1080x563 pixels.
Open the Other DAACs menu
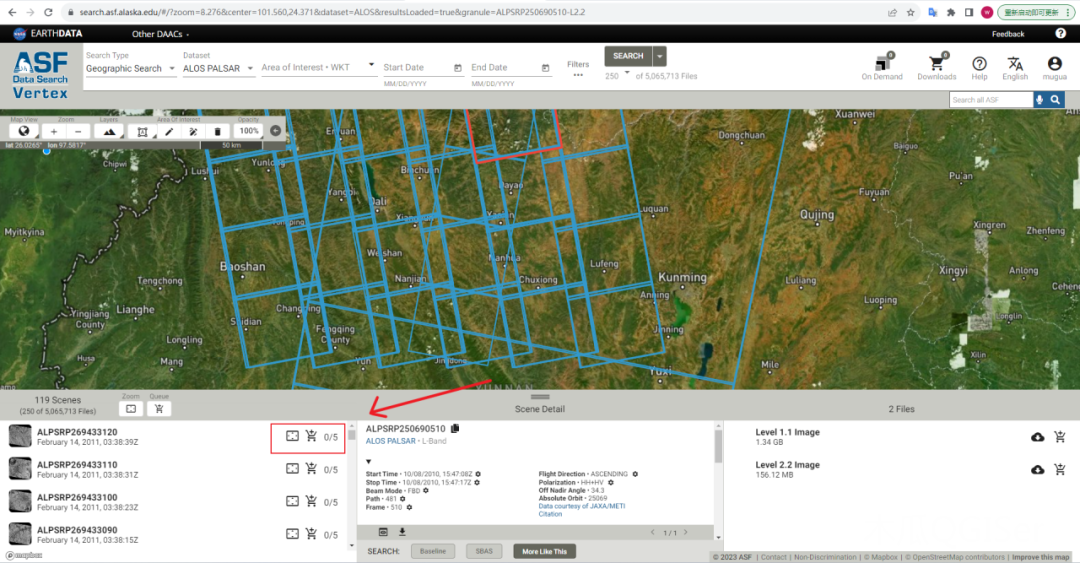click(x=160, y=34)
